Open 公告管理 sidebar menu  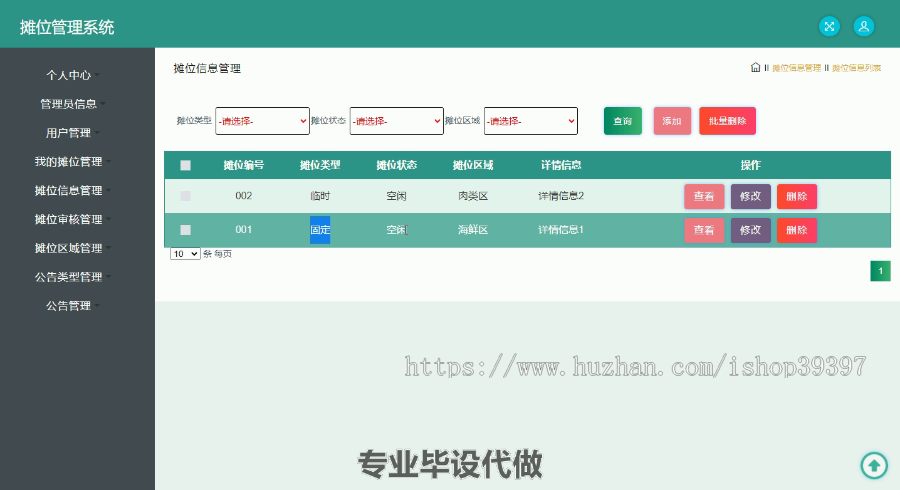68,306
